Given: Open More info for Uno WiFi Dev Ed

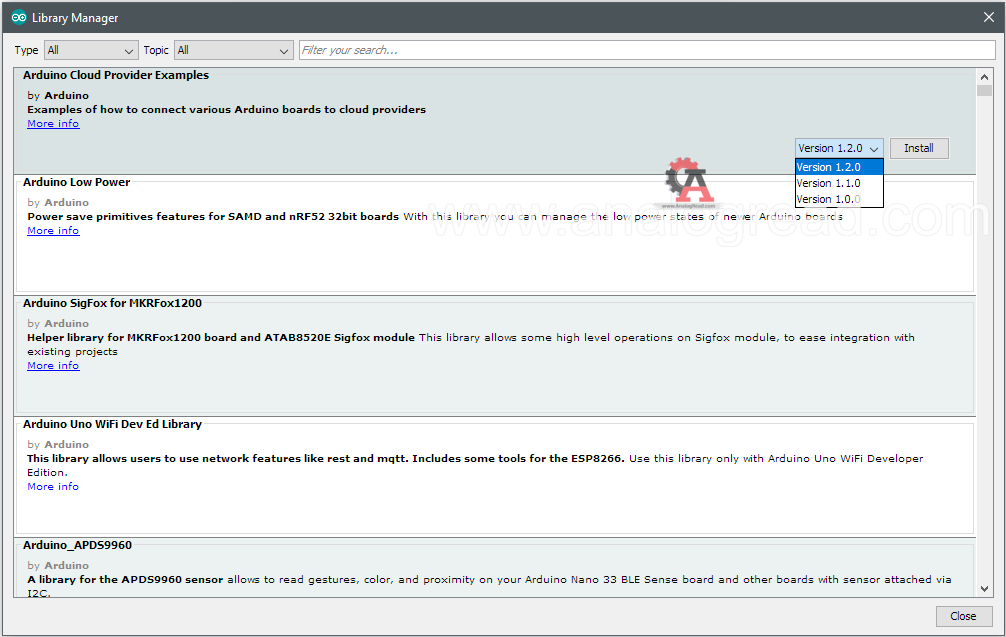Looking at the screenshot, I should 53,487.
